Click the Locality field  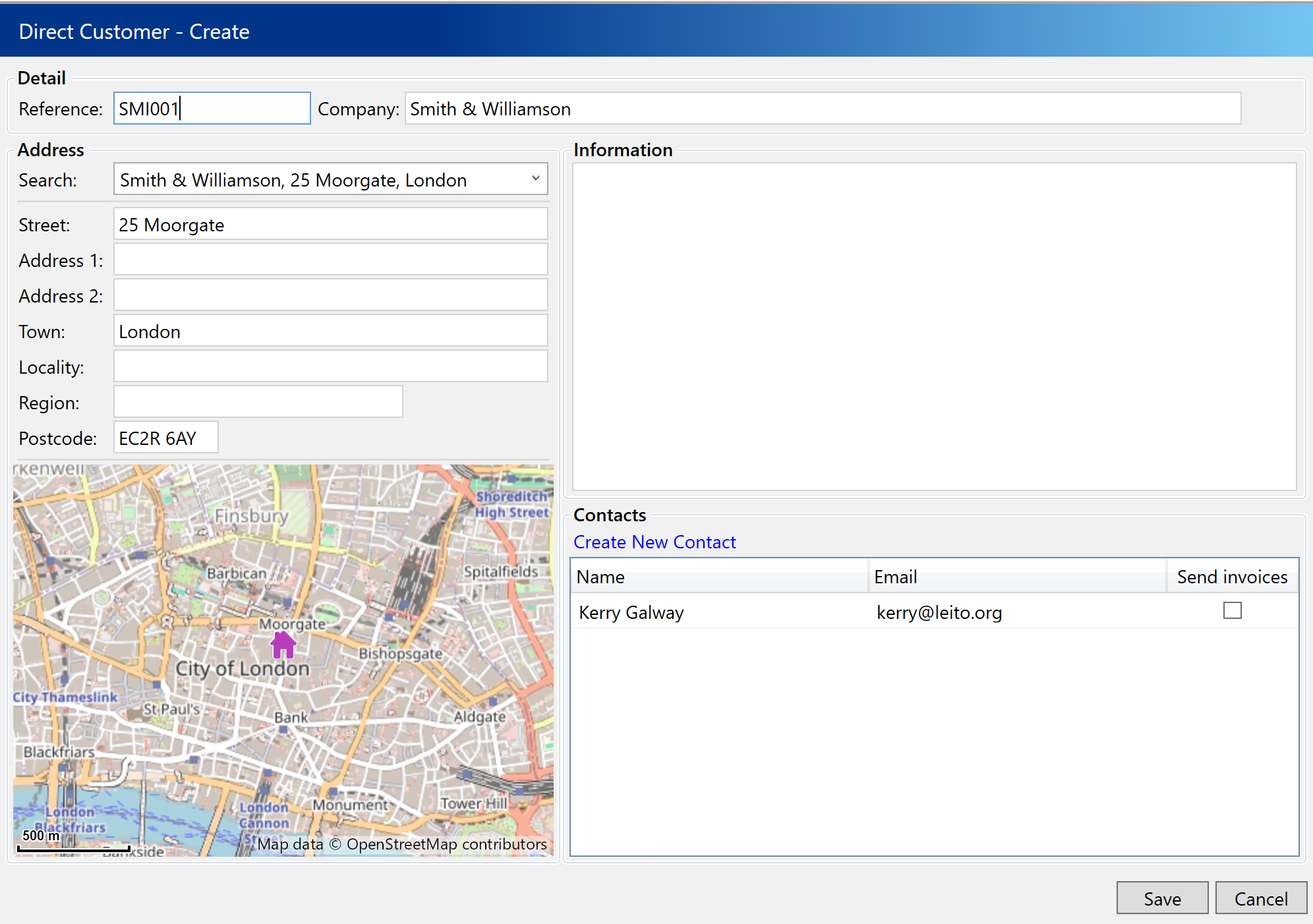click(x=330, y=367)
